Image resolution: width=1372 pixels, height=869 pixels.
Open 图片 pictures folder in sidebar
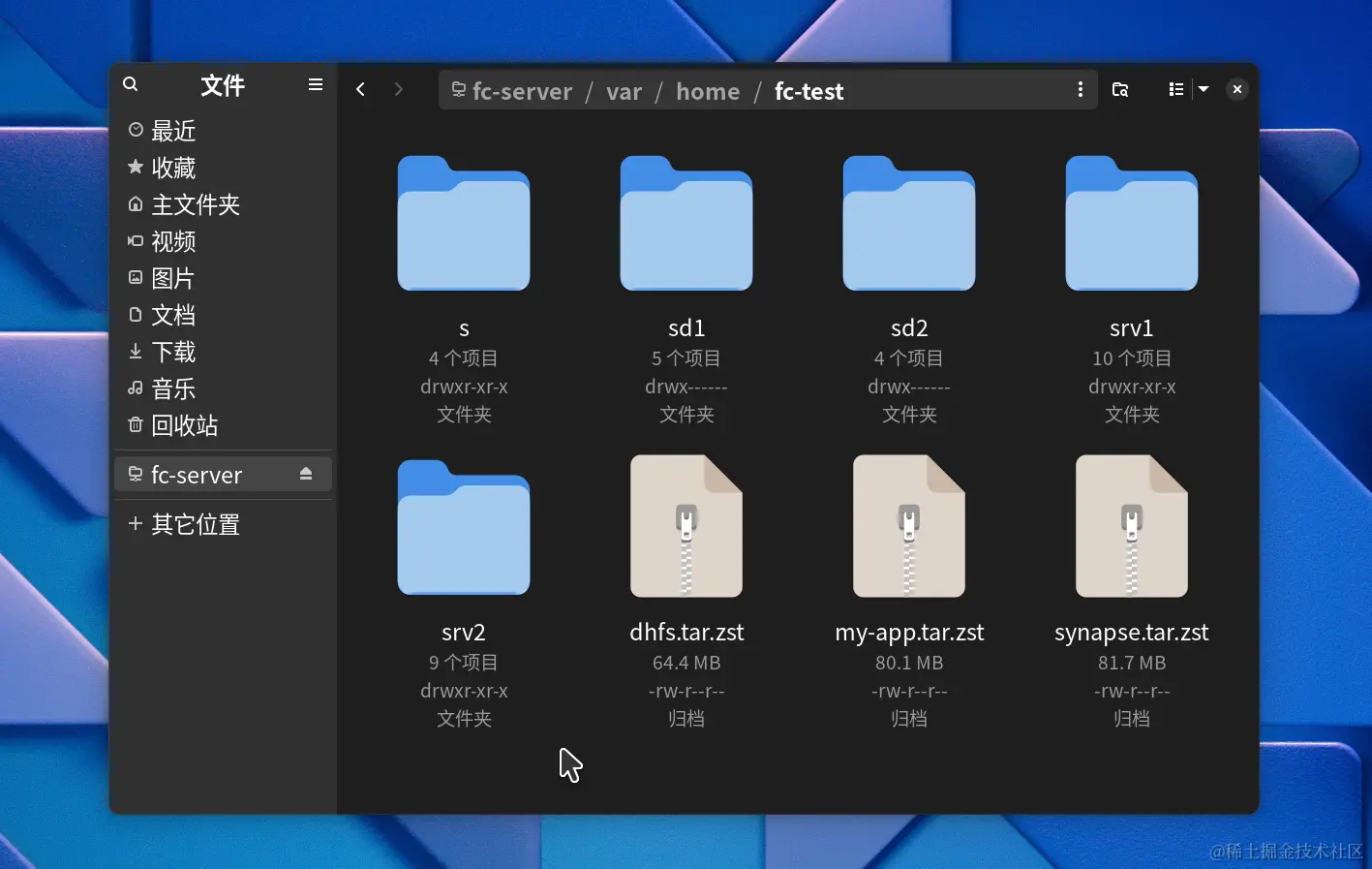pyautogui.click(x=223, y=278)
